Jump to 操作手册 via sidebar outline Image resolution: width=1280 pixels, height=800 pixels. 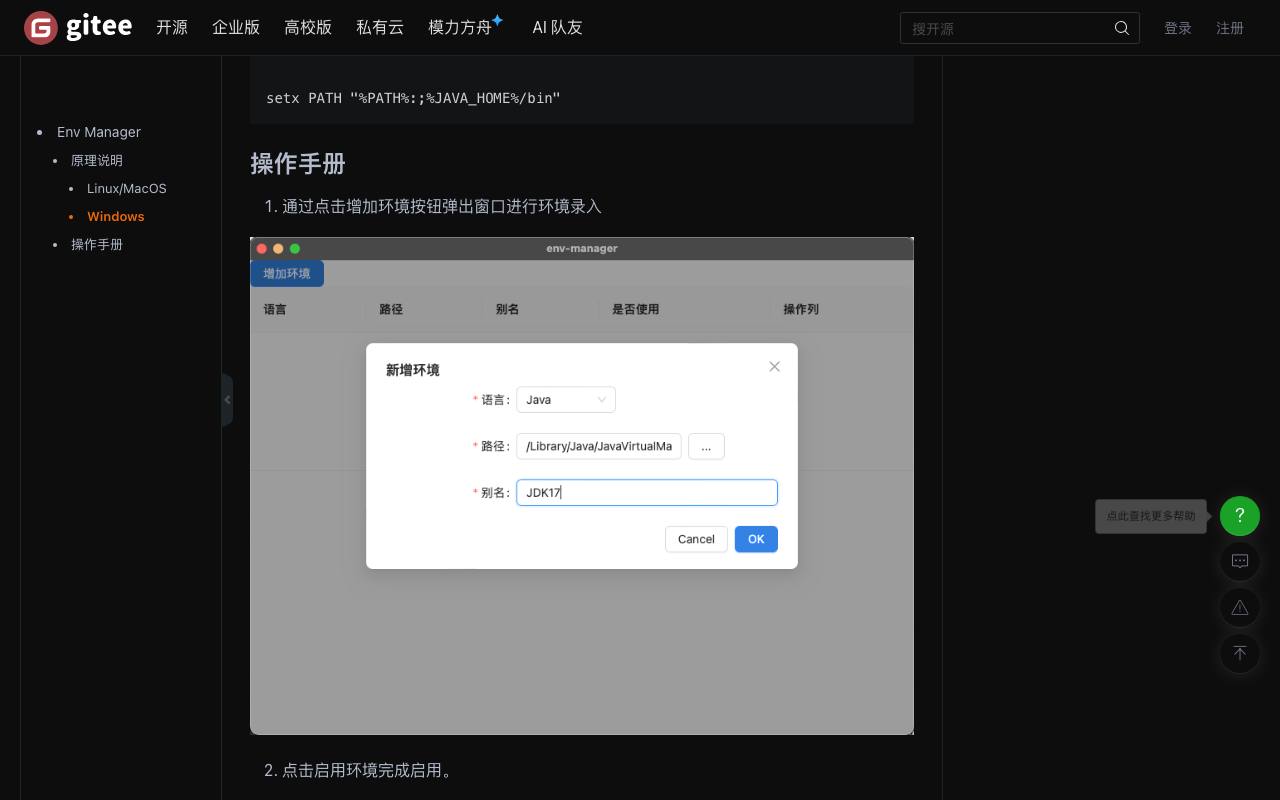[97, 244]
